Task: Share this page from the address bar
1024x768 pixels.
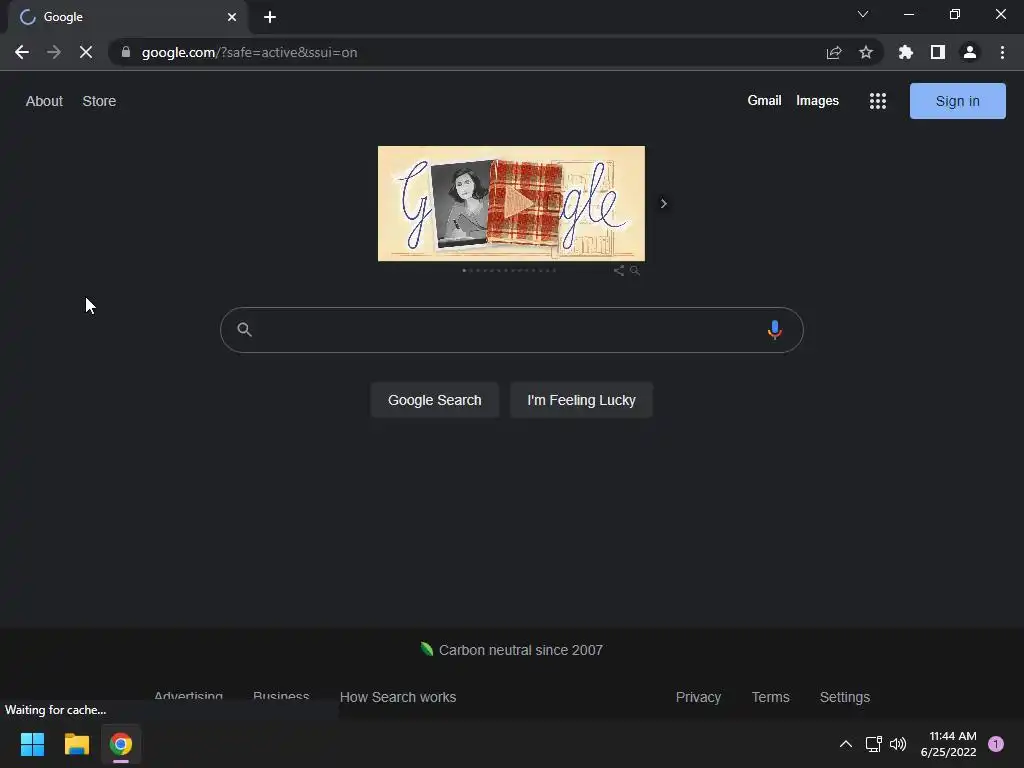Action: [x=834, y=52]
